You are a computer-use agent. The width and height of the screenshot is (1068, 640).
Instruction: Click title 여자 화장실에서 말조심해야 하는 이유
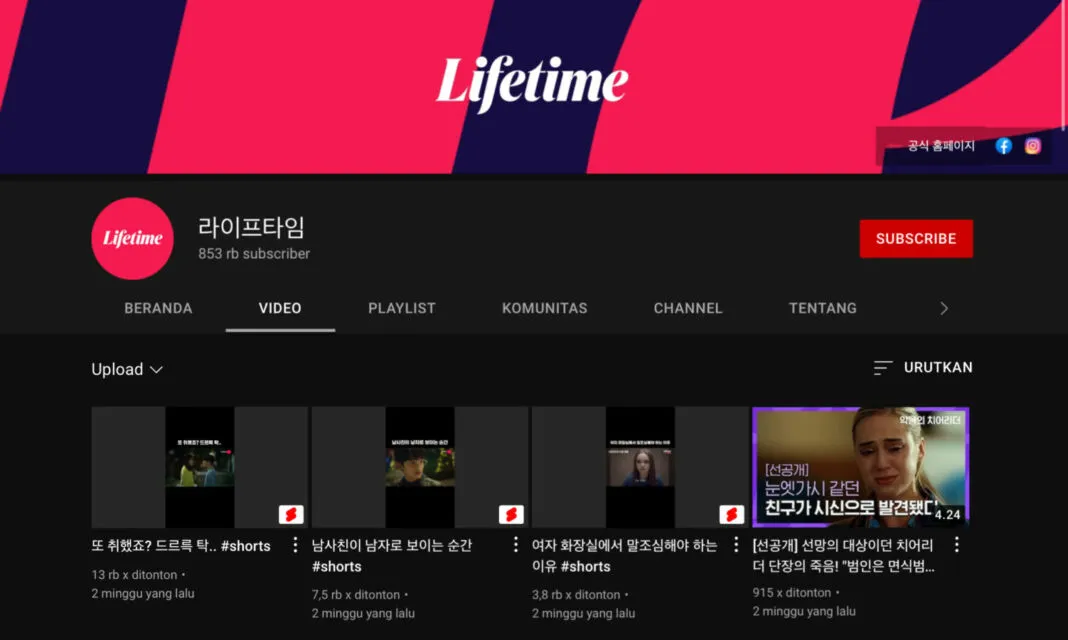coord(625,556)
